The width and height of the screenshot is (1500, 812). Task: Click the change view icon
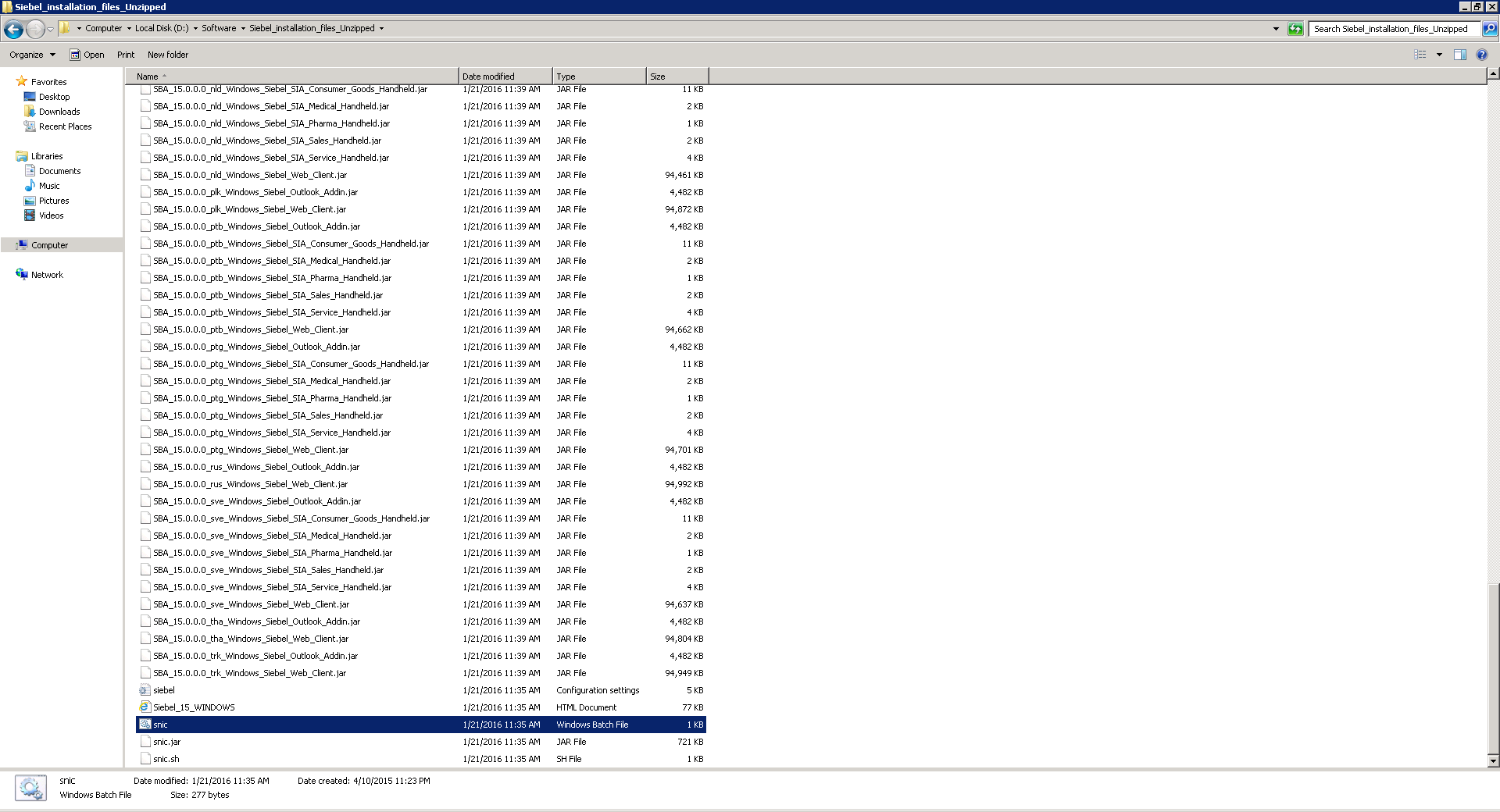point(1420,55)
